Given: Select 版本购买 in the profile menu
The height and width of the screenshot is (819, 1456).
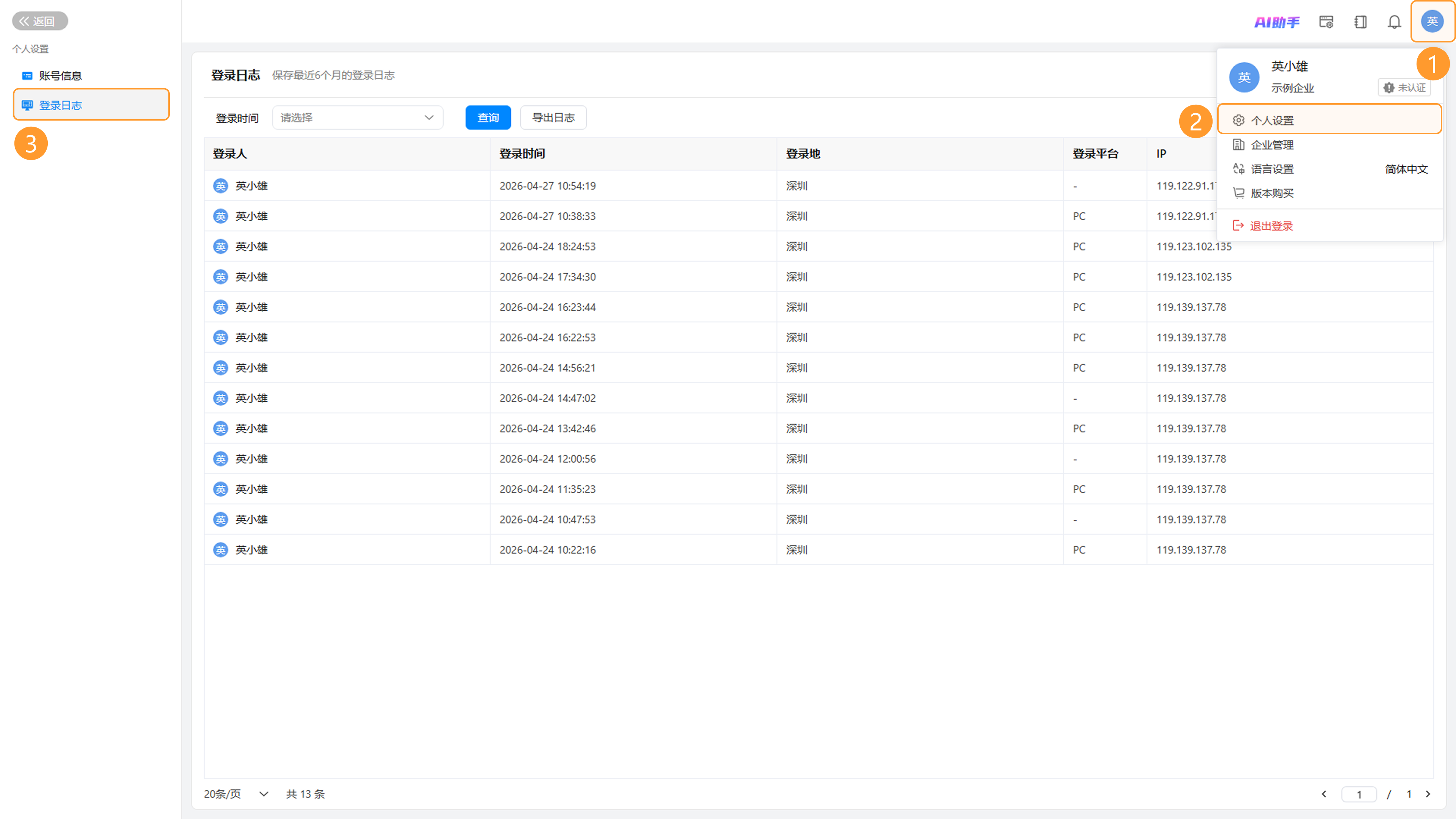Looking at the screenshot, I should click(x=1329, y=193).
